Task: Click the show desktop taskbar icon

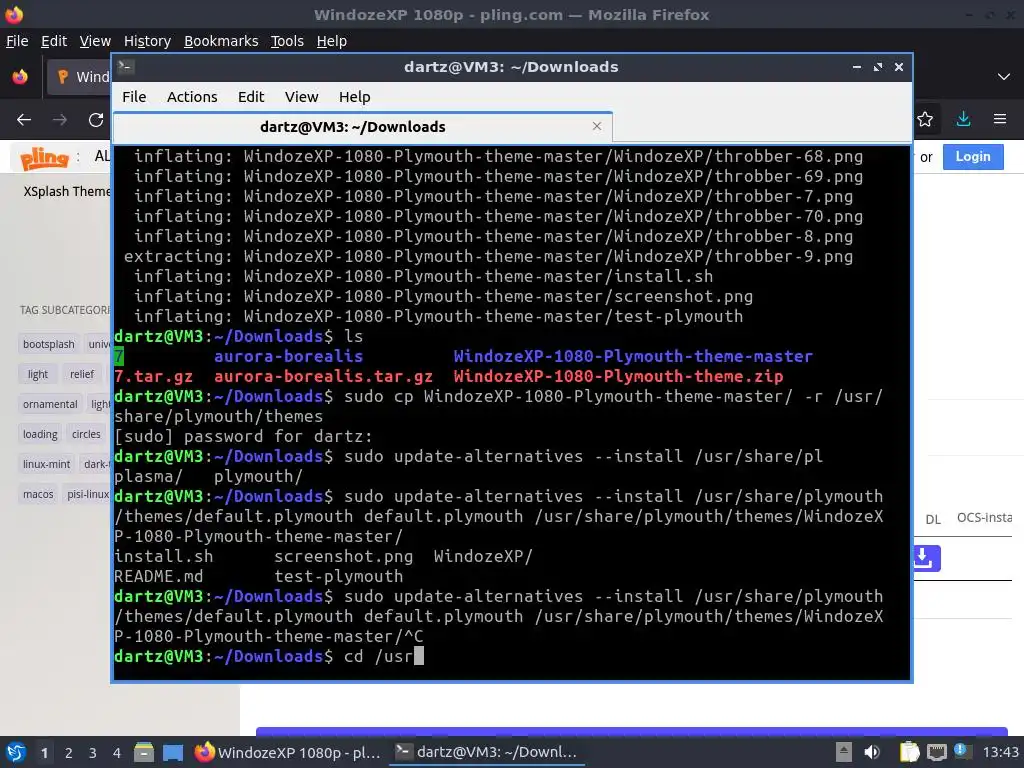Action: point(173,752)
